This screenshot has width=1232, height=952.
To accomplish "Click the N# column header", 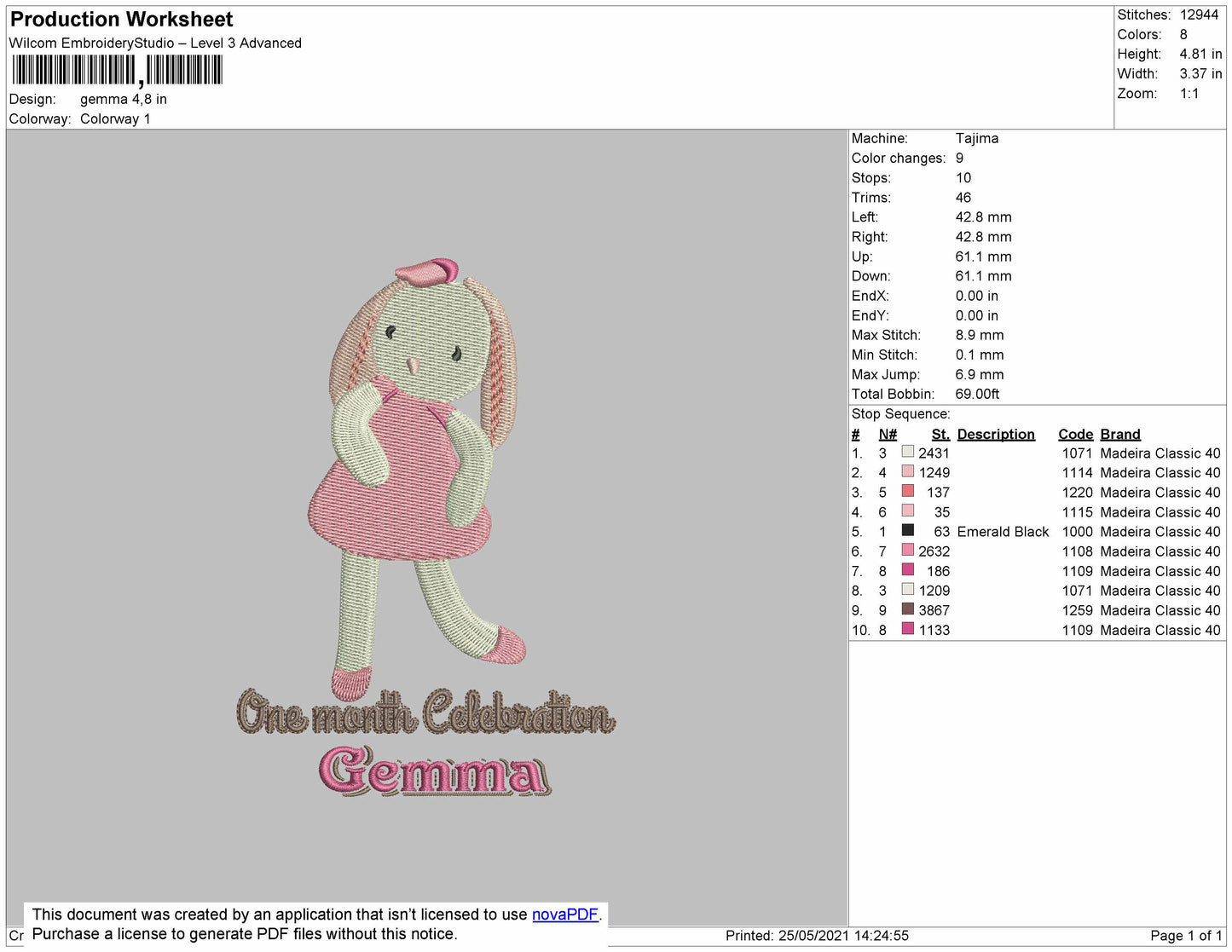I will pos(888,434).
